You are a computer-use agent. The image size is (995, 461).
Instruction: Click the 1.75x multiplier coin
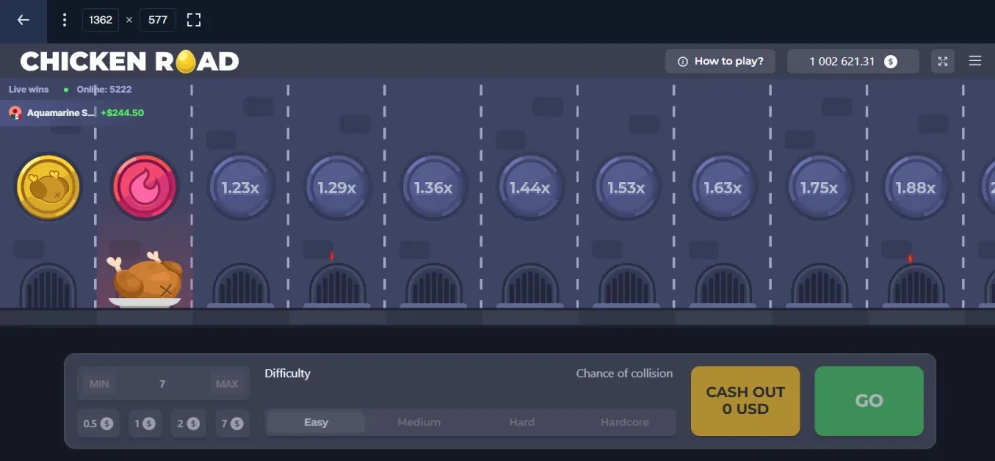pos(820,187)
